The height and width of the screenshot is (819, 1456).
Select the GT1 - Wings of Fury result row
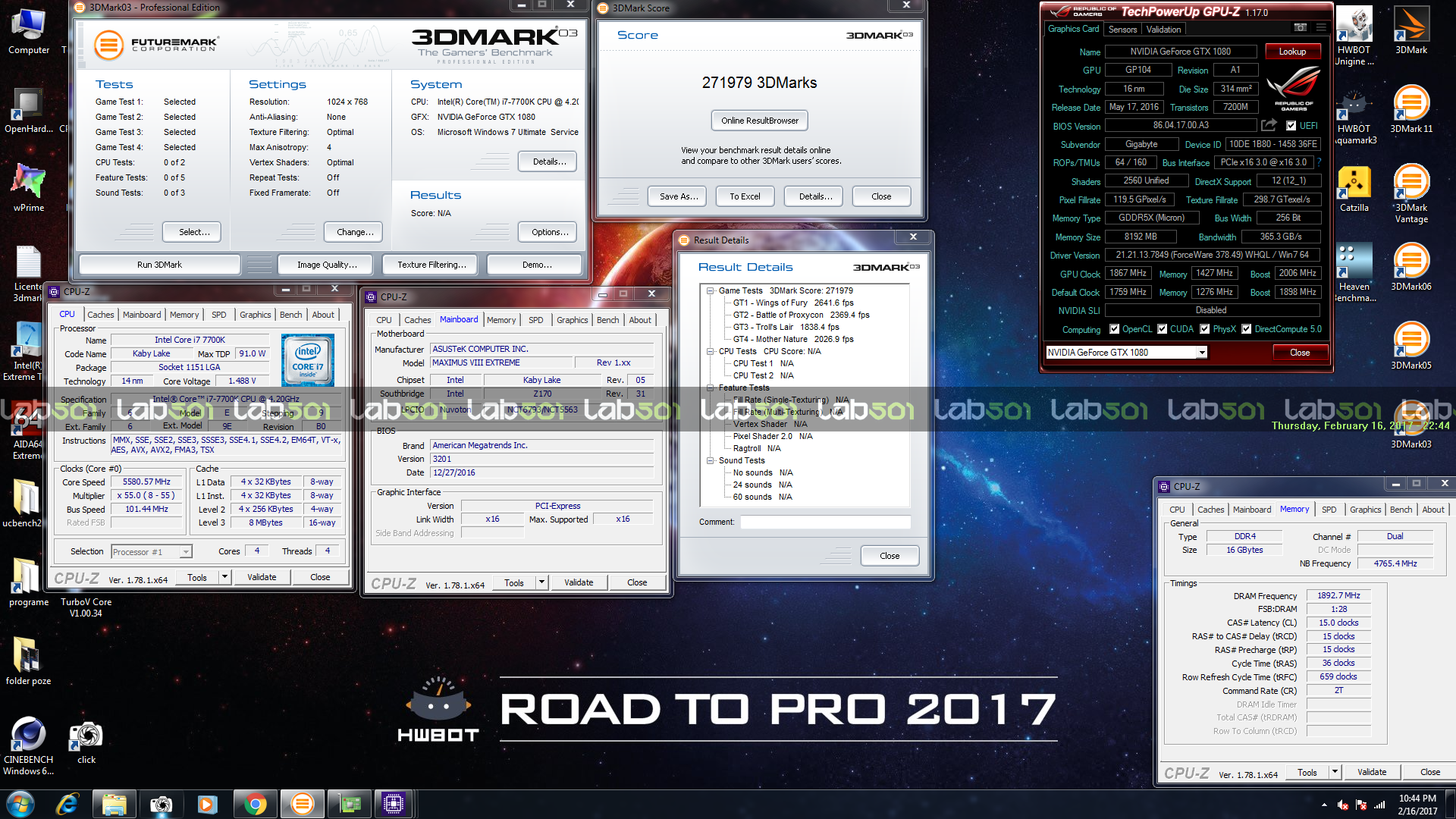point(792,303)
